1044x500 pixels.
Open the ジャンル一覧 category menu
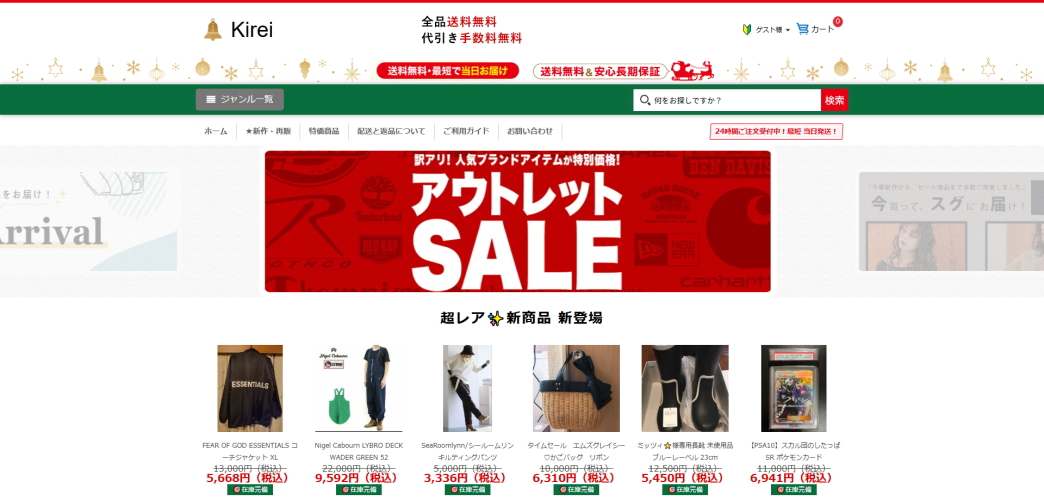[240, 100]
